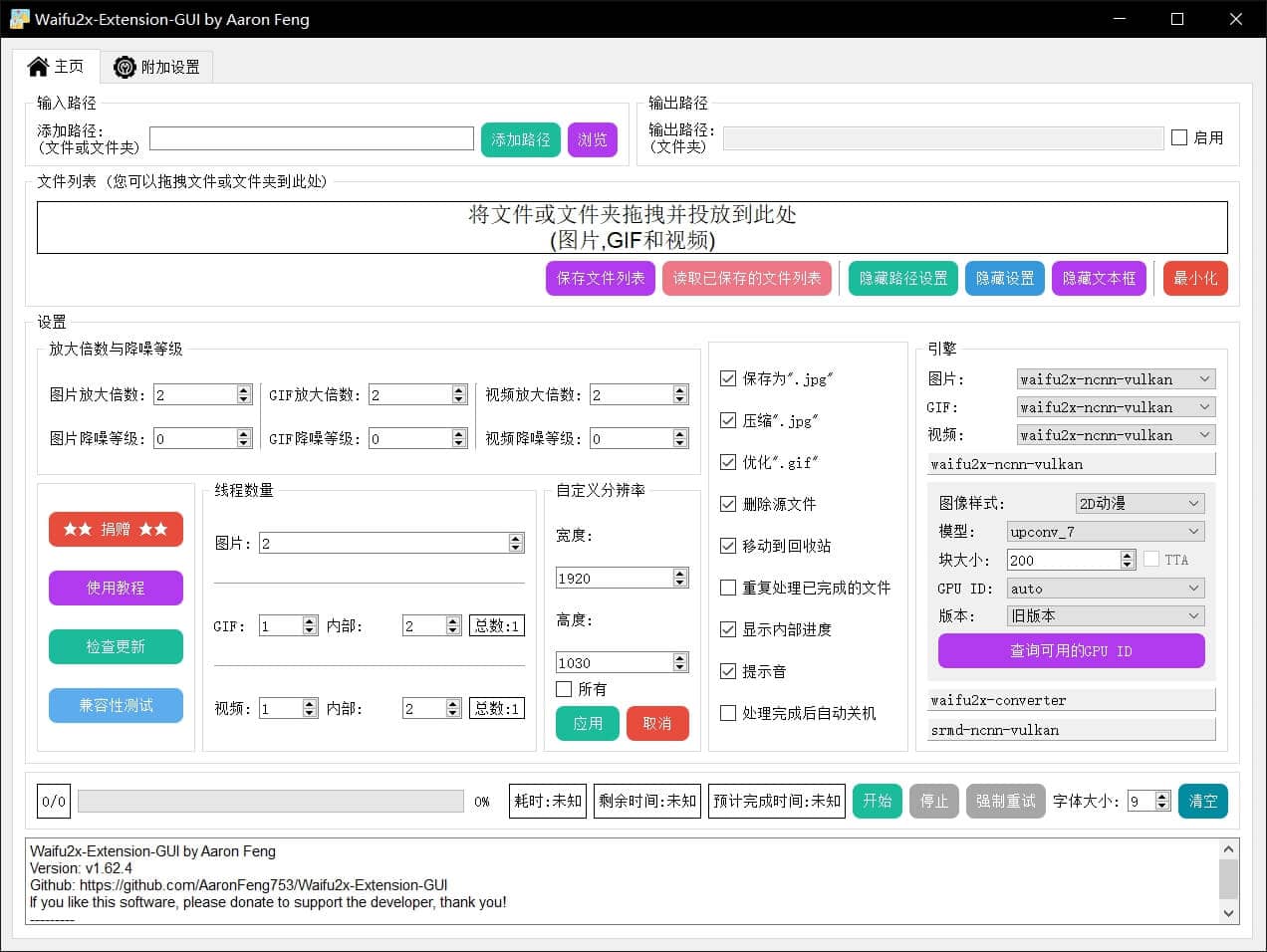Enable the 启用 checkbox for output path
The image size is (1267, 952).
click(1181, 137)
